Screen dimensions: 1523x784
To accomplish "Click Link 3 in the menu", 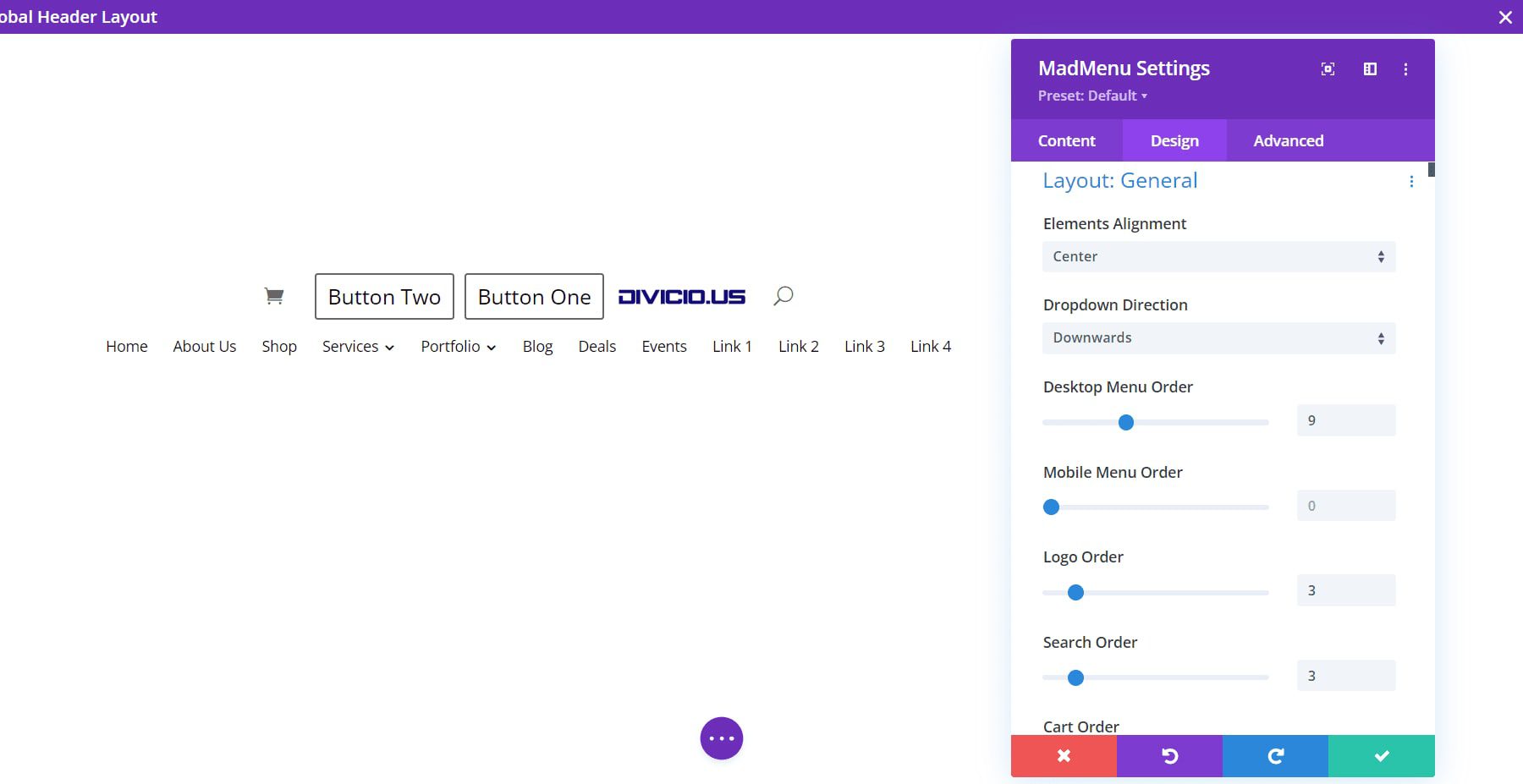I will point(865,347).
